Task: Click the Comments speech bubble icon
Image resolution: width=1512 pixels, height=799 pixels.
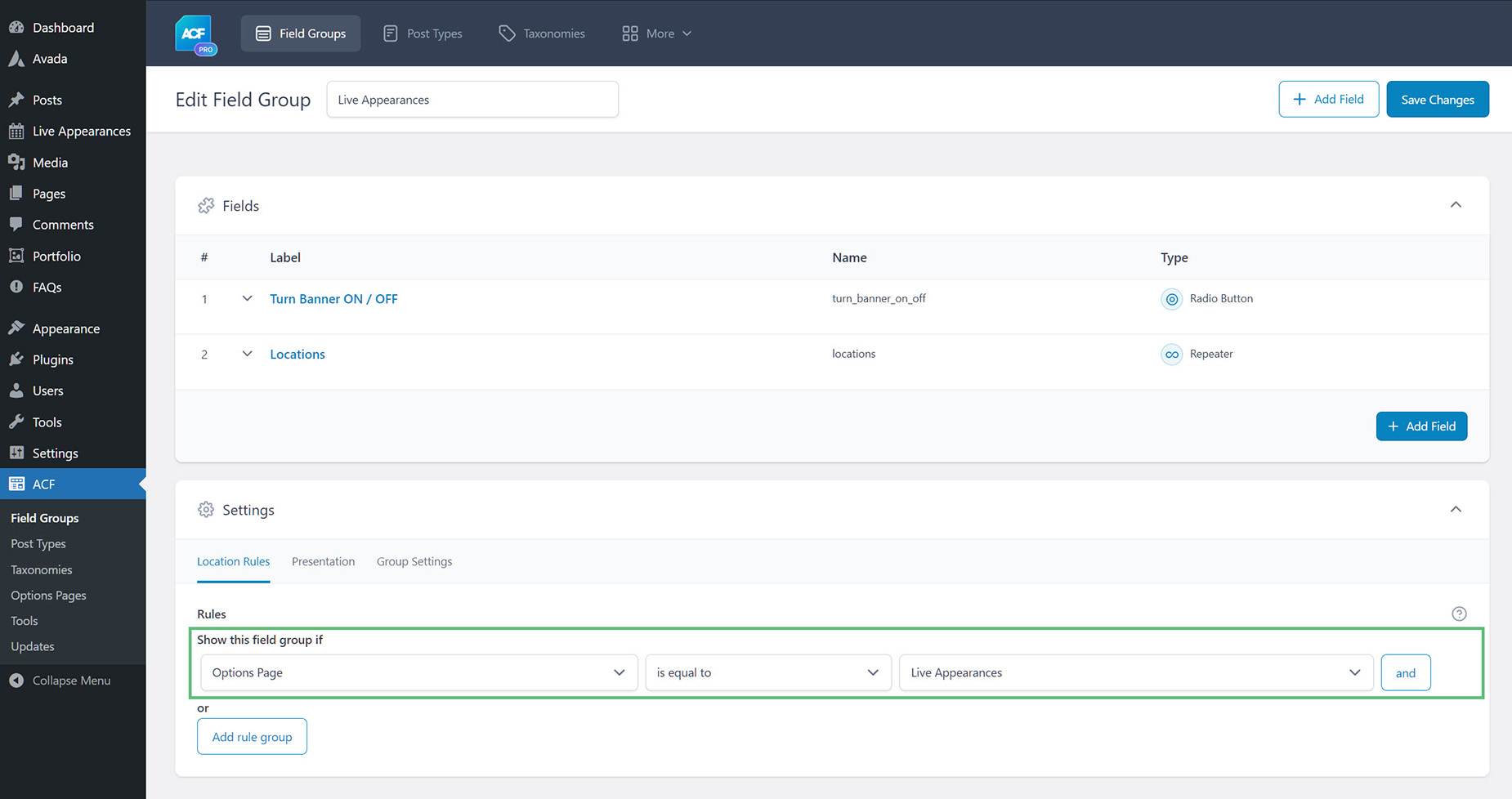Action: (17, 225)
